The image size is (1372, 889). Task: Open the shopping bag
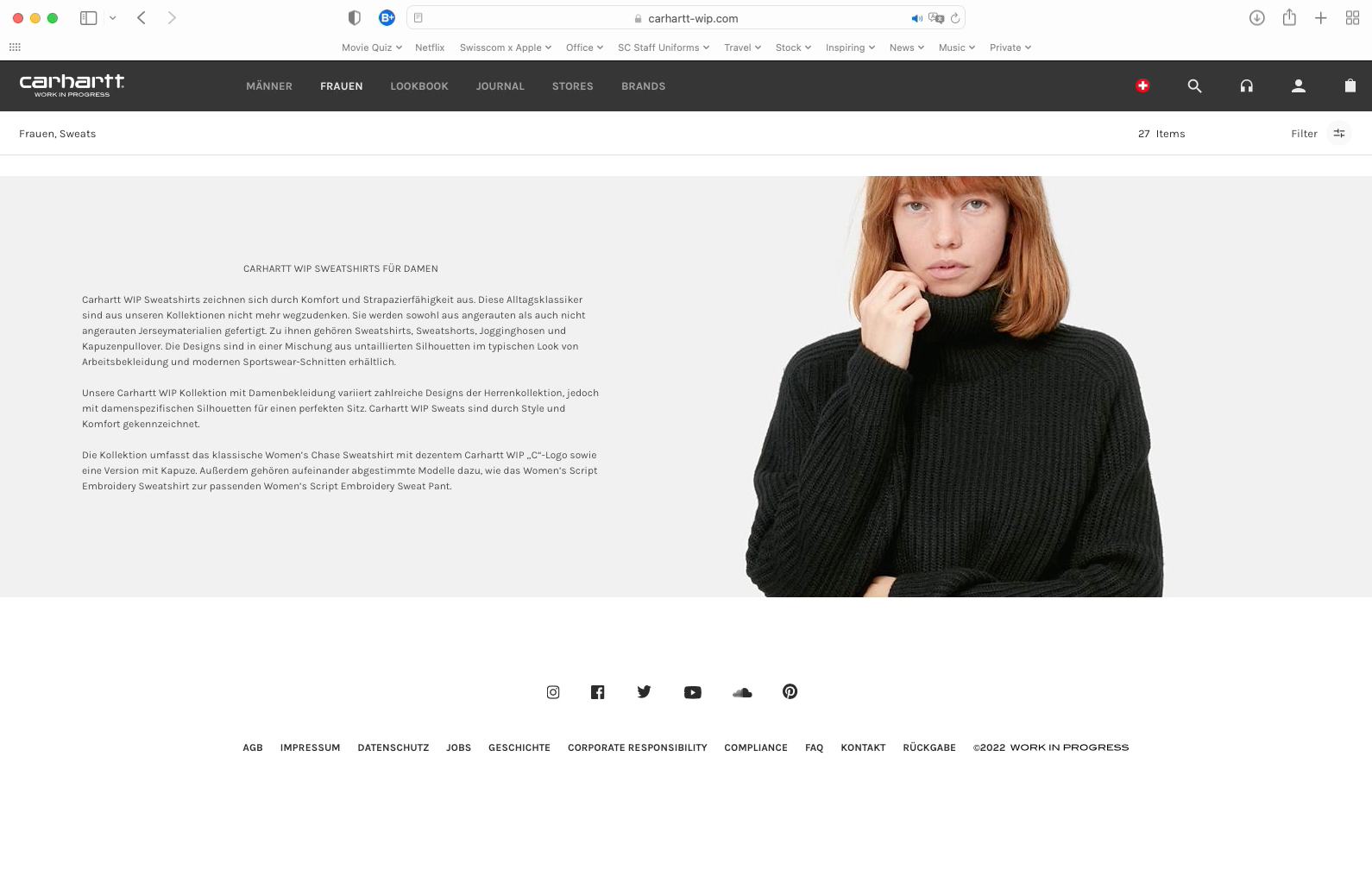click(1350, 85)
